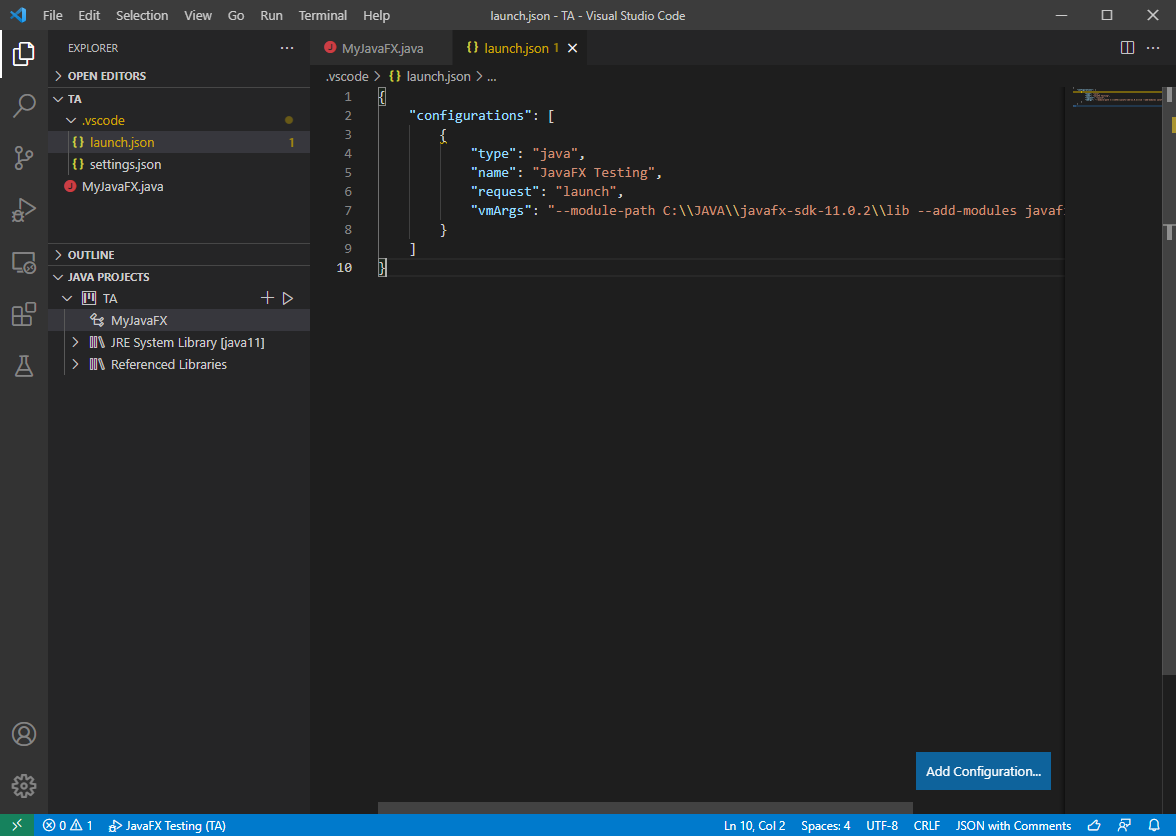This screenshot has width=1176, height=836.
Task: Click "vmArgs" key on line 7
Action: 501,211
